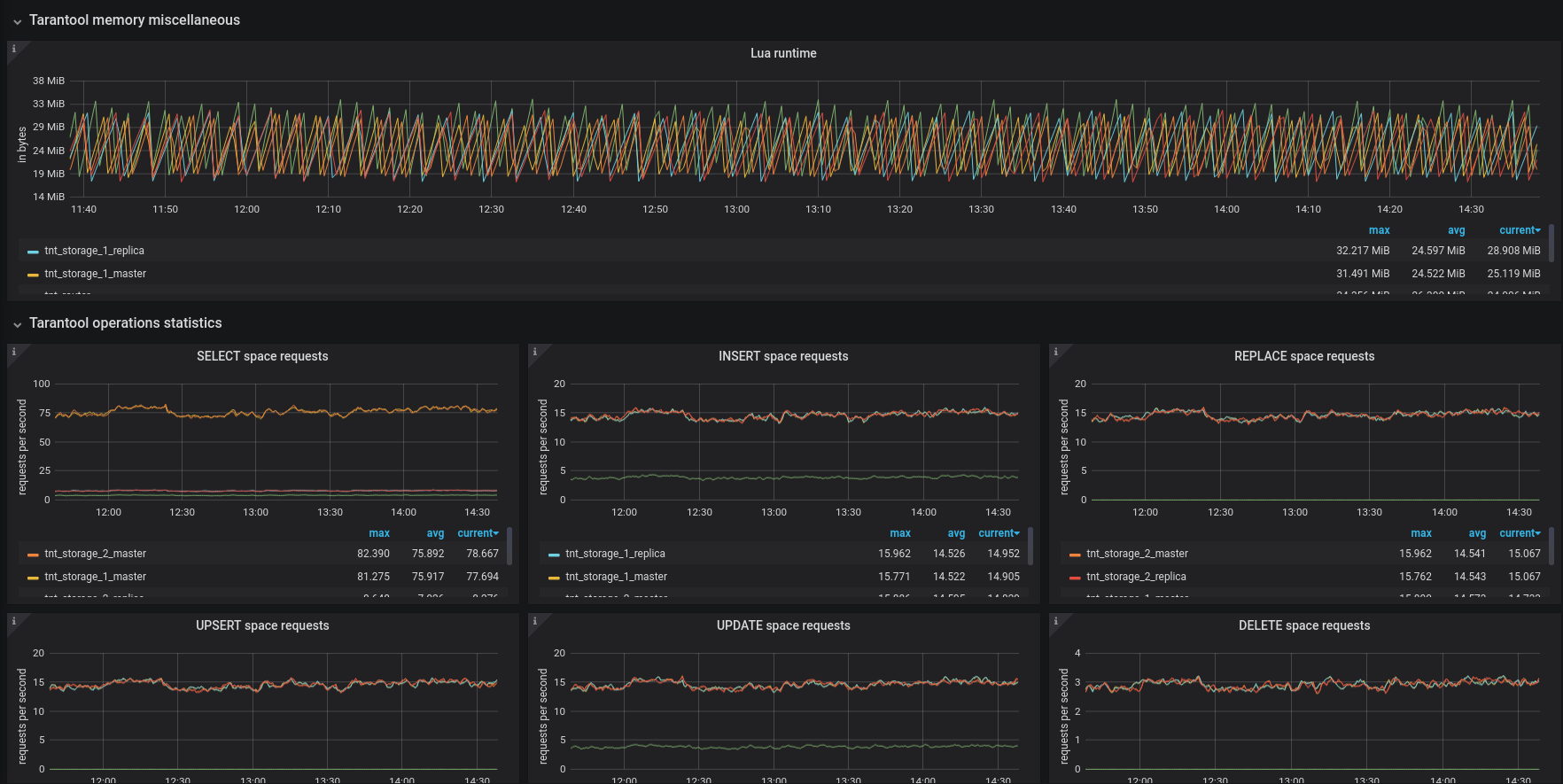
Task: Select current value 25.119 MiB in Lua legend
Action: [x=1513, y=274]
